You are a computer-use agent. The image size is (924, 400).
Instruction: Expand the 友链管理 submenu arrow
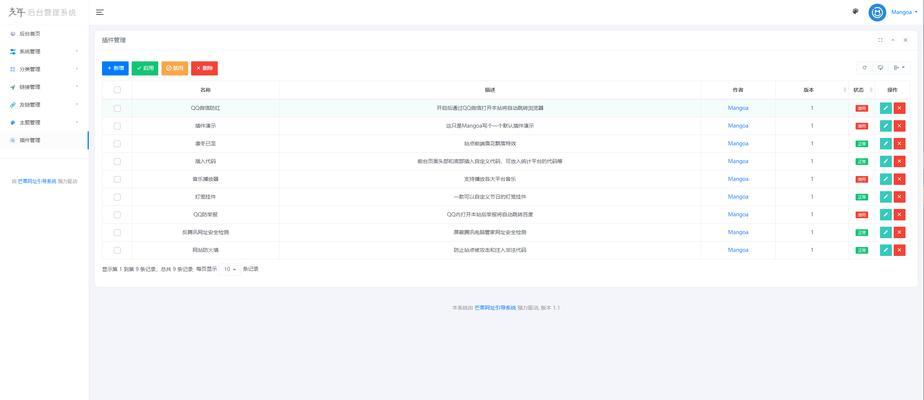coord(77,104)
